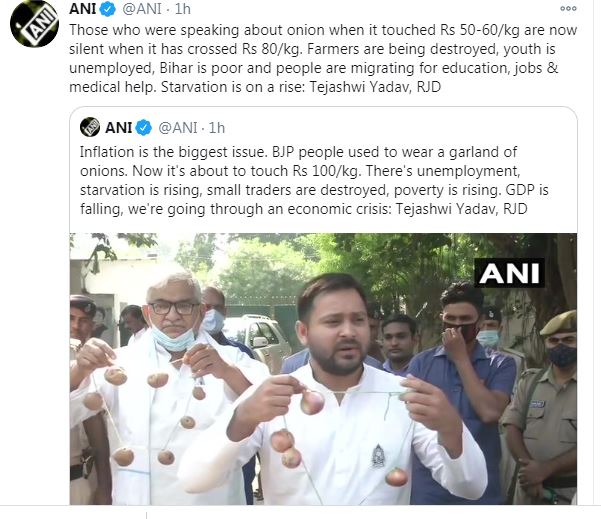Click ANI watermark logo in the photo
Screen dimensions: 601x519
coord(509,273)
